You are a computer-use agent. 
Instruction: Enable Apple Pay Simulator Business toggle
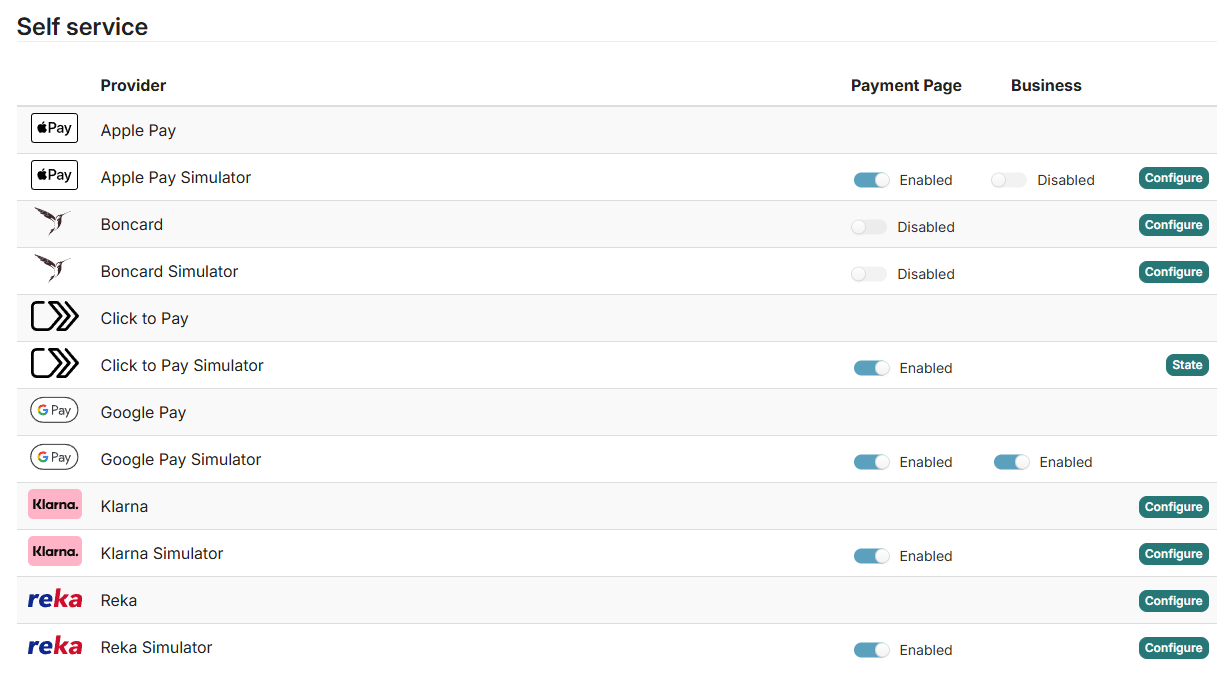point(1008,180)
